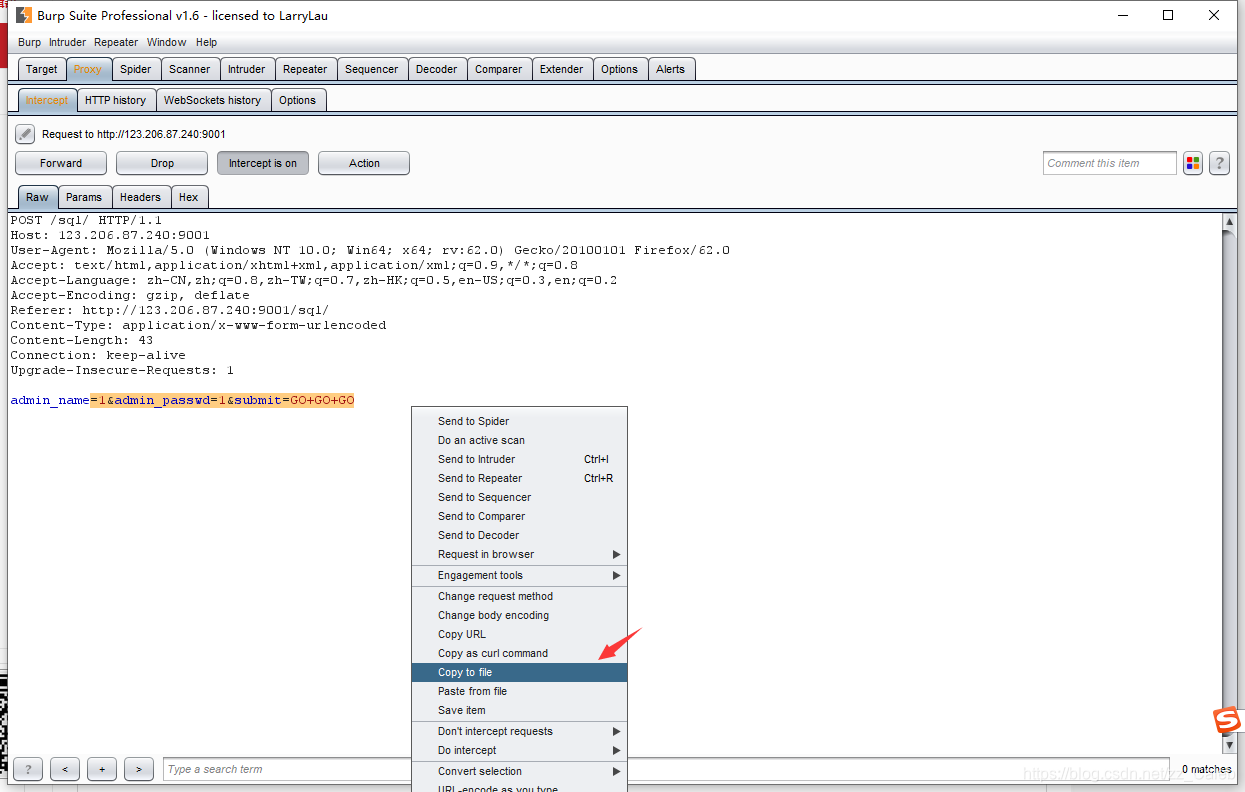Choose Send to Sequencer
Image resolution: width=1245 pixels, height=792 pixels.
(x=519, y=497)
